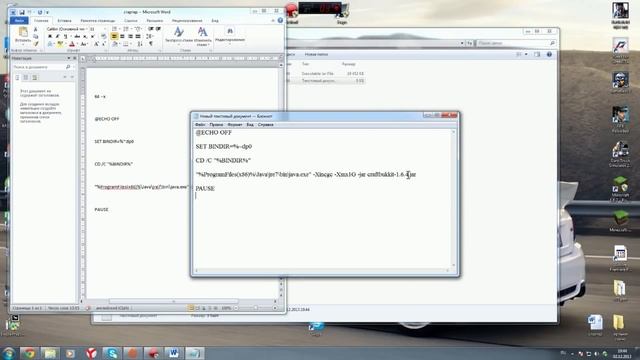
Task: Open Google Chrome from the taskbar
Action: point(29,353)
